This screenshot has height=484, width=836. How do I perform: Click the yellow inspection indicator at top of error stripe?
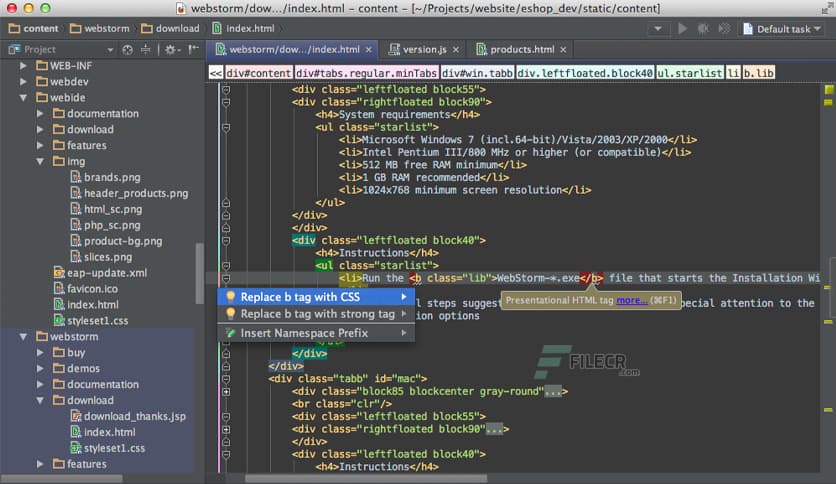pyautogui.click(x=829, y=90)
